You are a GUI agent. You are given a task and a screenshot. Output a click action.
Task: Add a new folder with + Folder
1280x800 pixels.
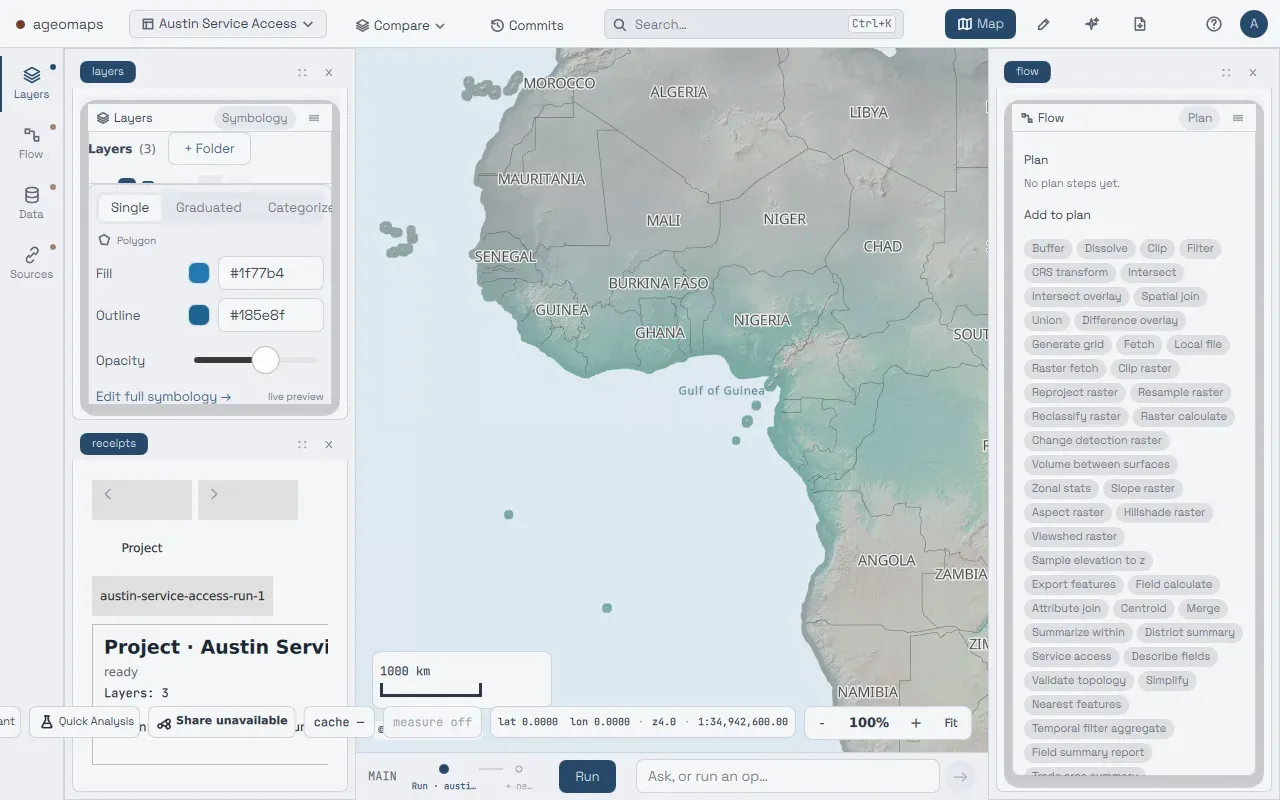point(209,149)
